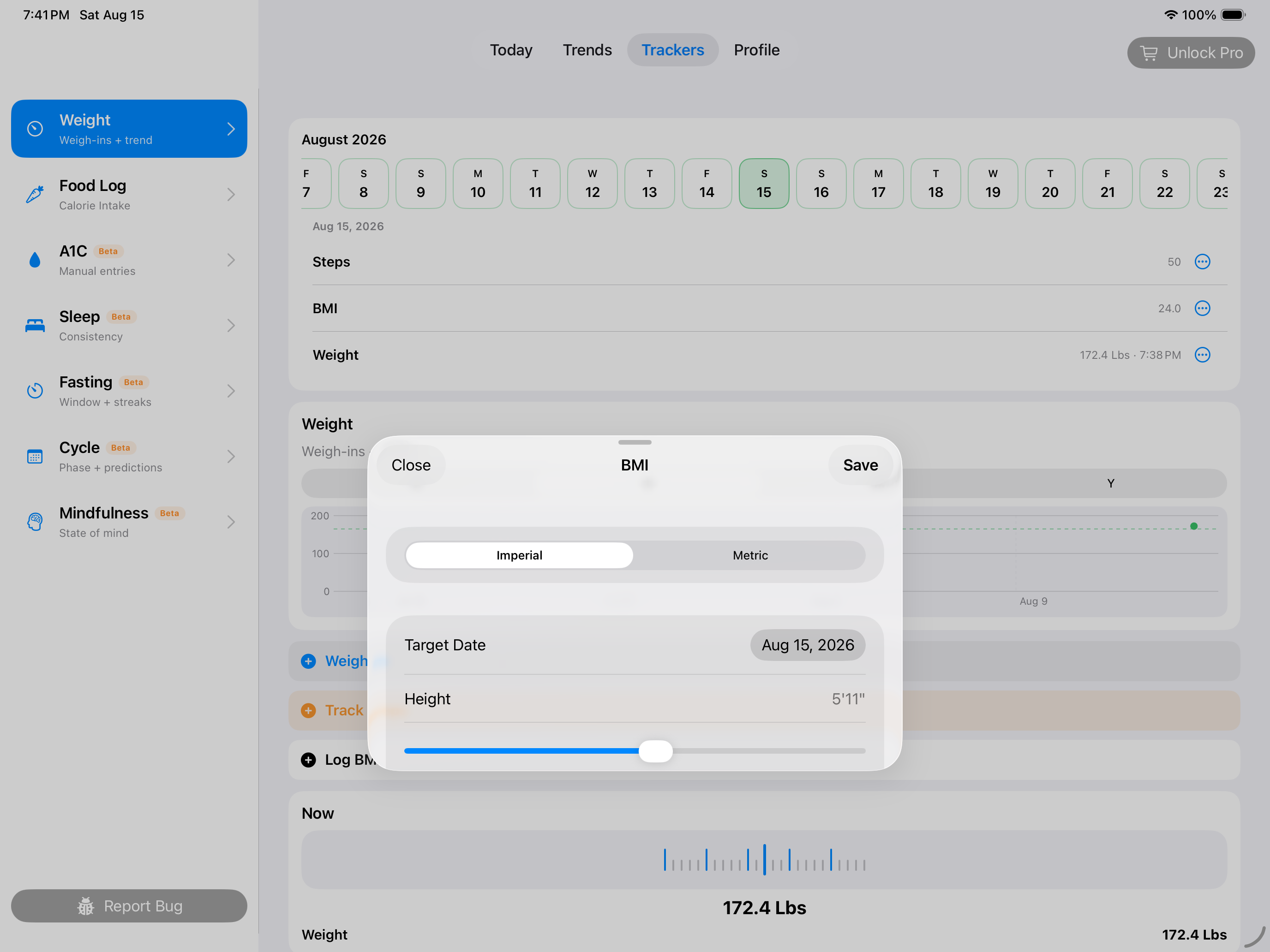
Task: Expand the Food Log chevron
Action: tap(231, 194)
